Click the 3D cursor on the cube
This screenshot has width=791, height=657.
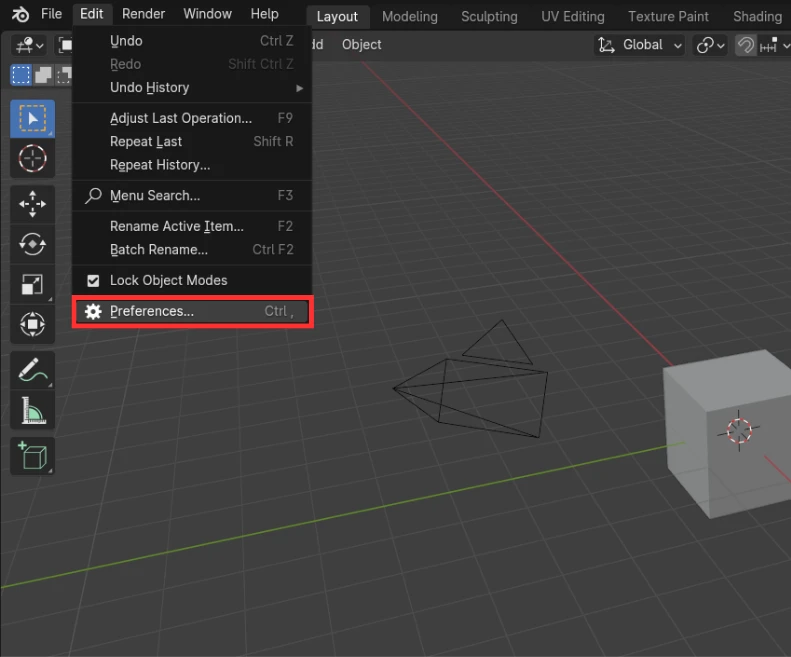coord(739,430)
